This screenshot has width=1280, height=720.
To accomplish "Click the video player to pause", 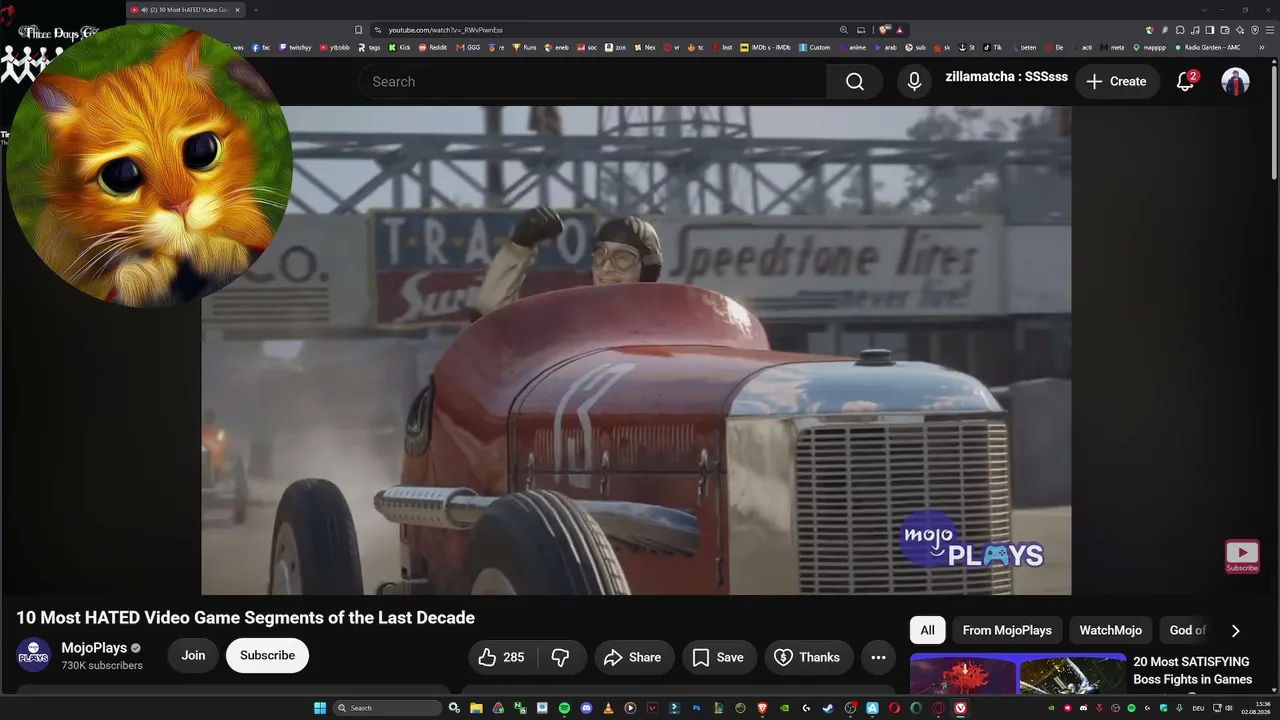I will 636,350.
